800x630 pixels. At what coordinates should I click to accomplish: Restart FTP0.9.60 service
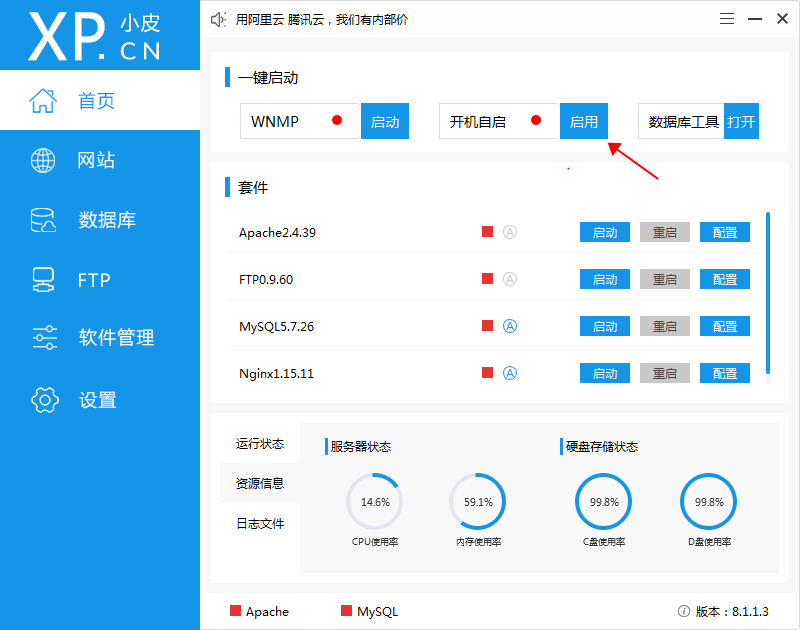pos(665,279)
